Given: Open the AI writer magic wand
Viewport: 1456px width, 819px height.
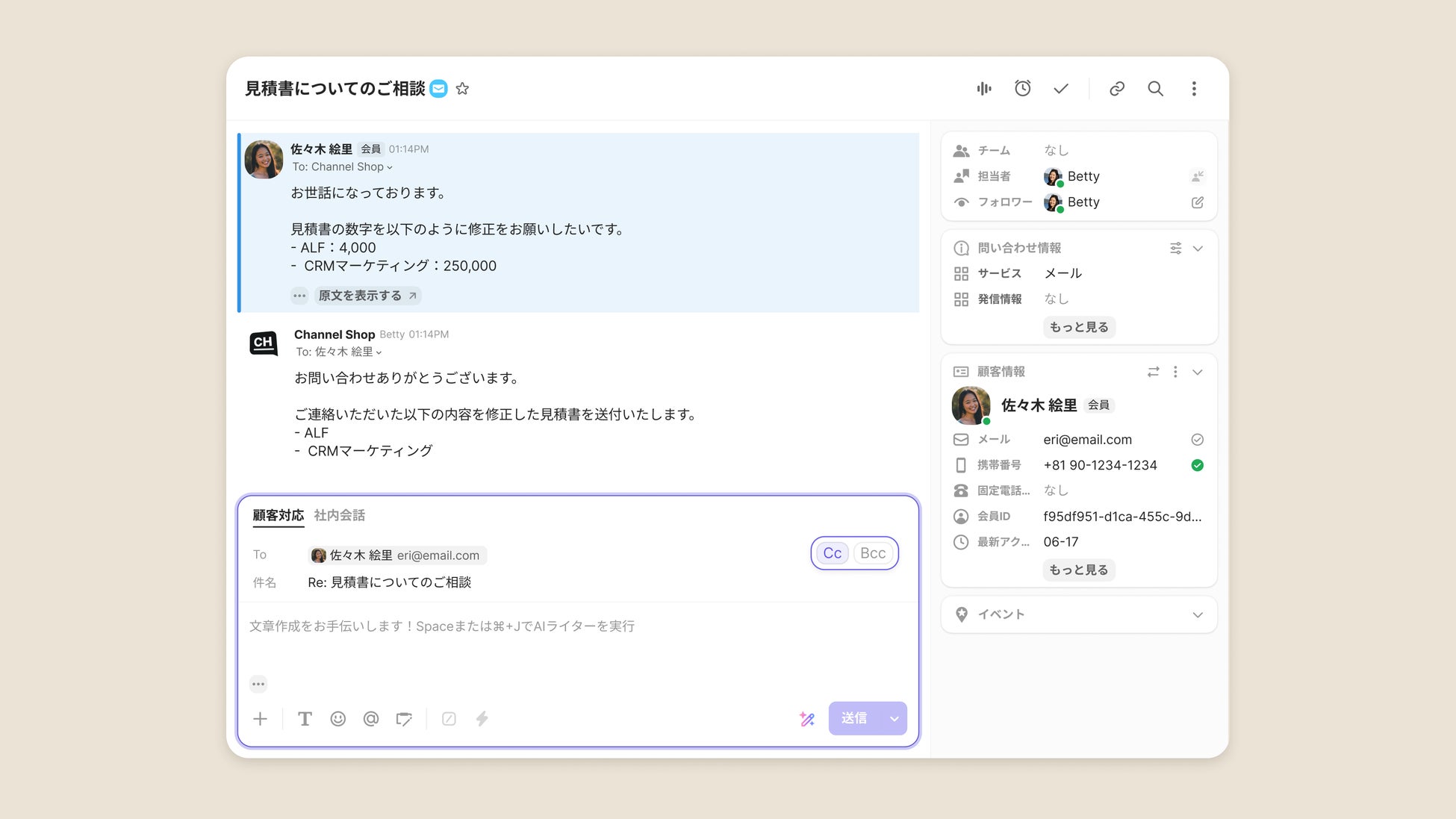Looking at the screenshot, I should [806, 718].
